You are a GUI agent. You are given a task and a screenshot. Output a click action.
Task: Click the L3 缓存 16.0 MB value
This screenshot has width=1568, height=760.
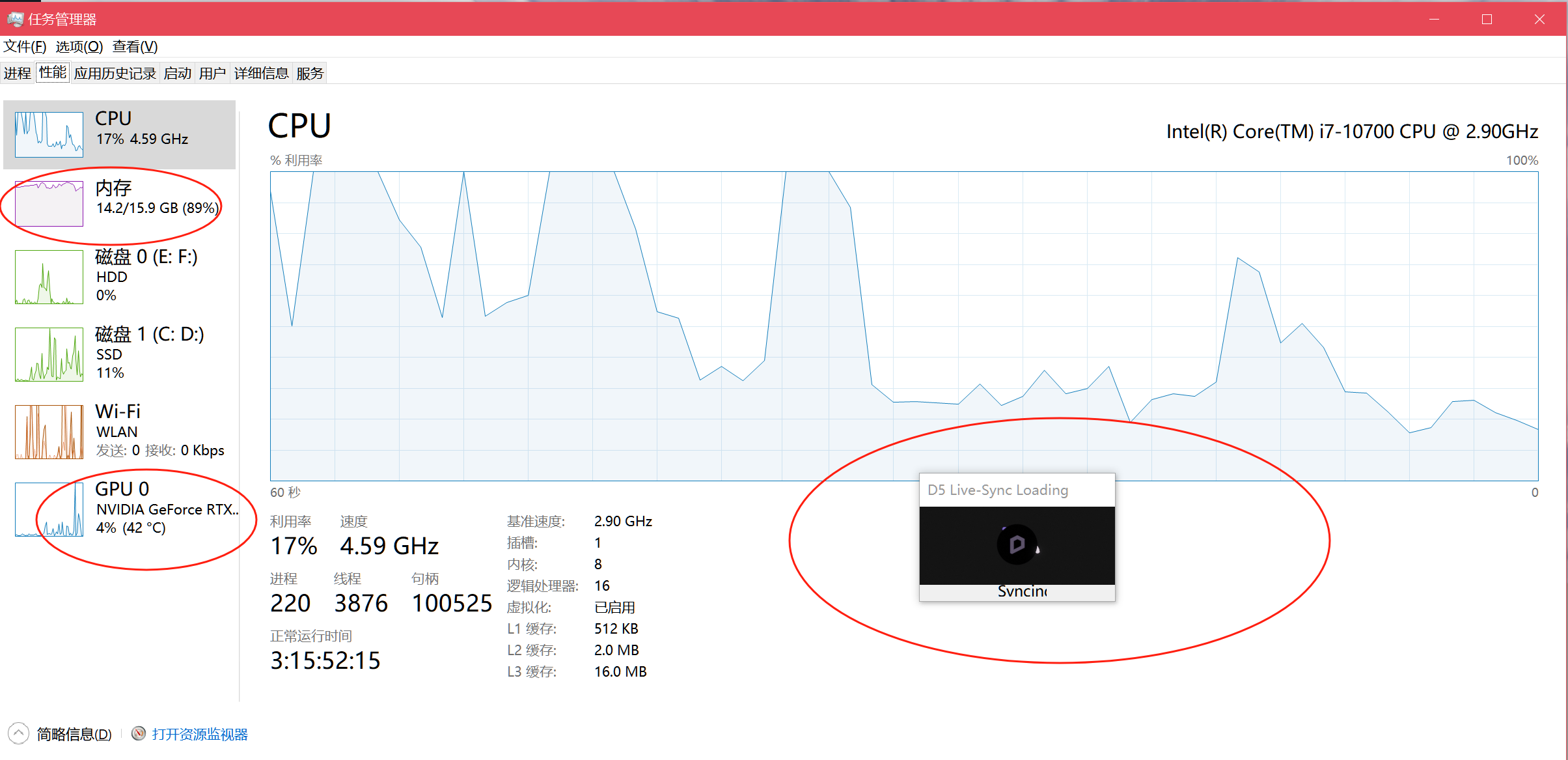pos(620,671)
